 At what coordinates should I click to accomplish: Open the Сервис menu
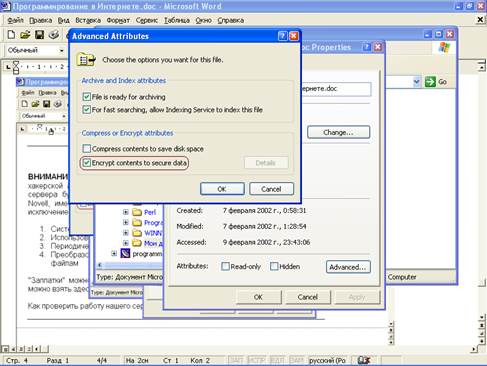click(x=147, y=20)
